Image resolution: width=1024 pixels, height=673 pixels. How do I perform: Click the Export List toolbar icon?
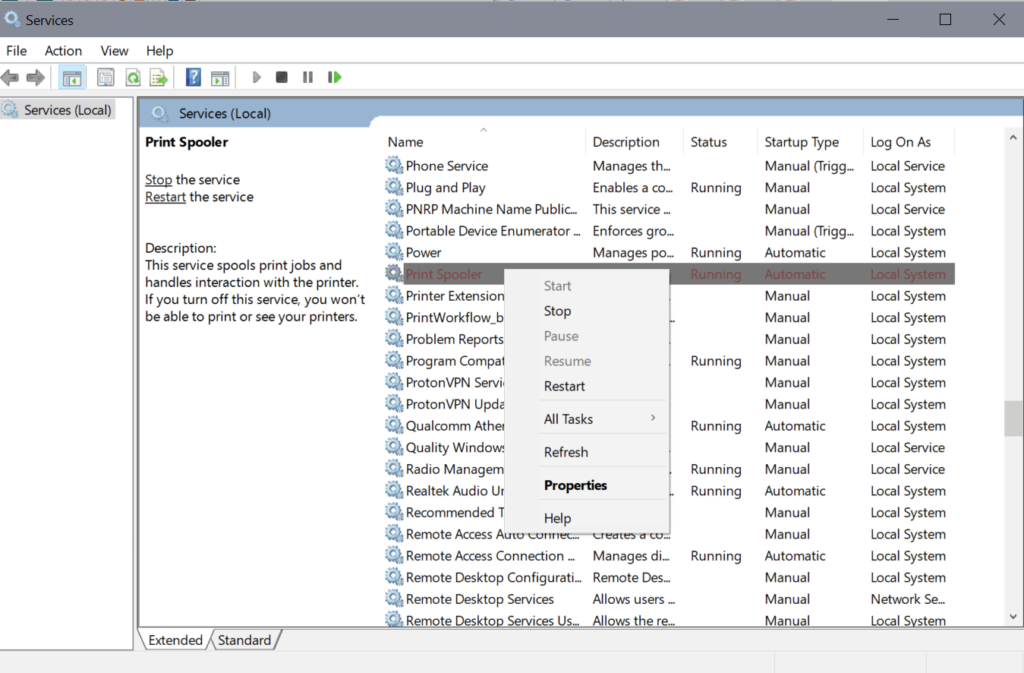158,77
